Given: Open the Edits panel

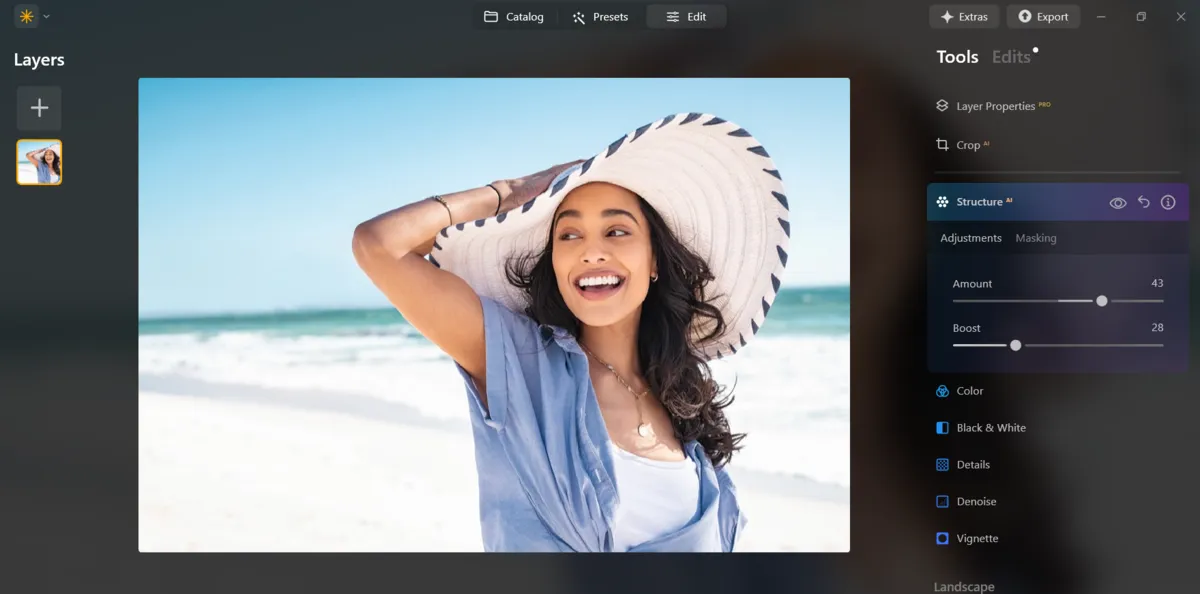Looking at the screenshot, I should 1009,57.
